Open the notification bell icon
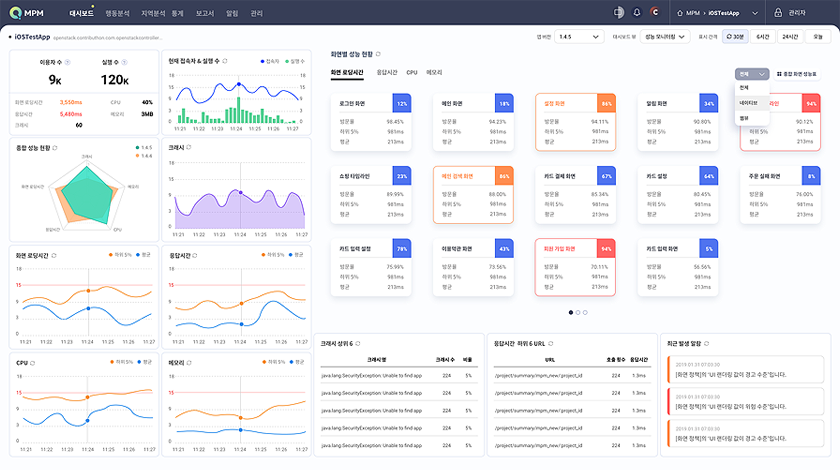 pyautogui.click(x=636, y=12)
